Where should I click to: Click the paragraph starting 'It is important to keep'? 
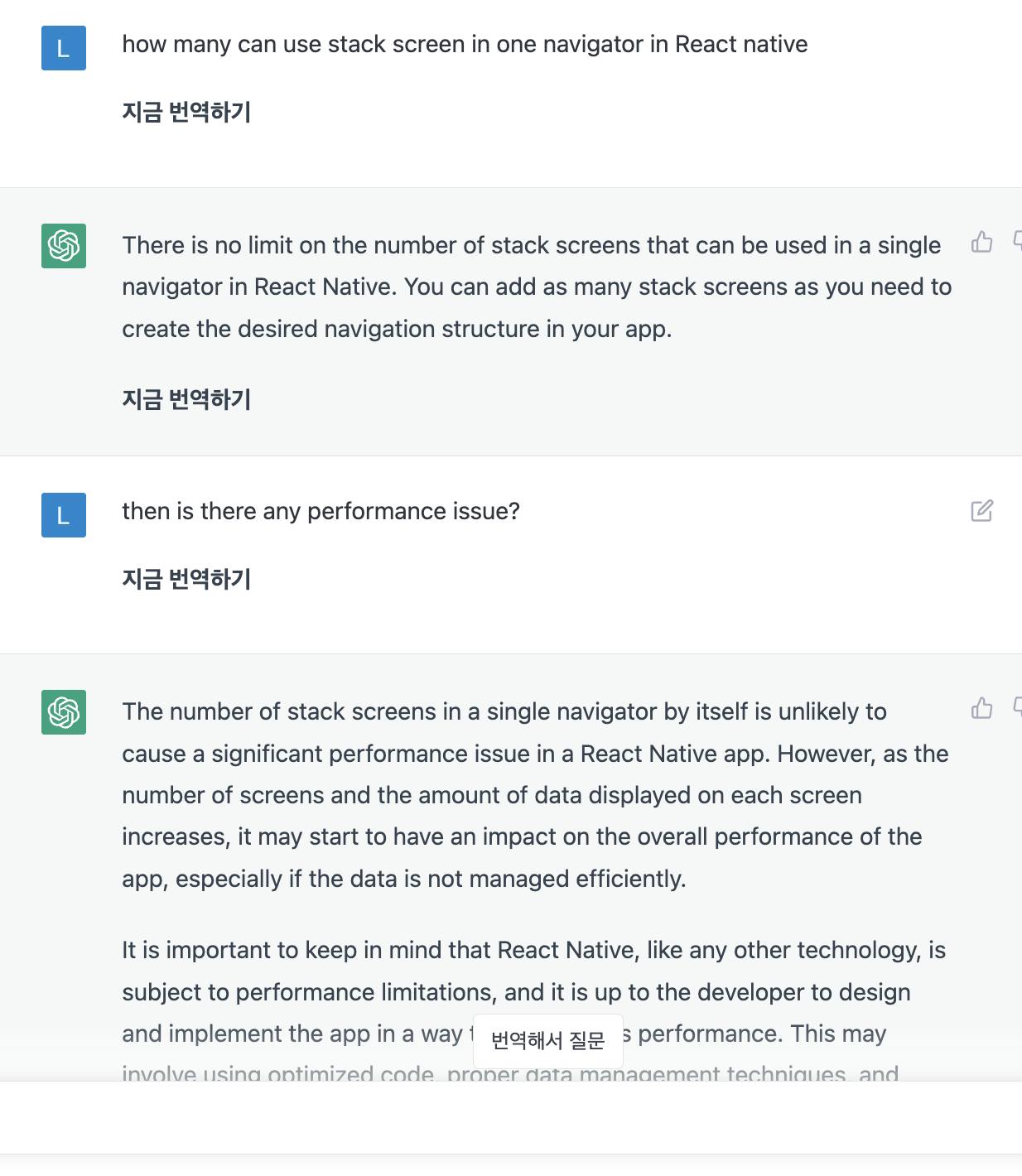534,1006
